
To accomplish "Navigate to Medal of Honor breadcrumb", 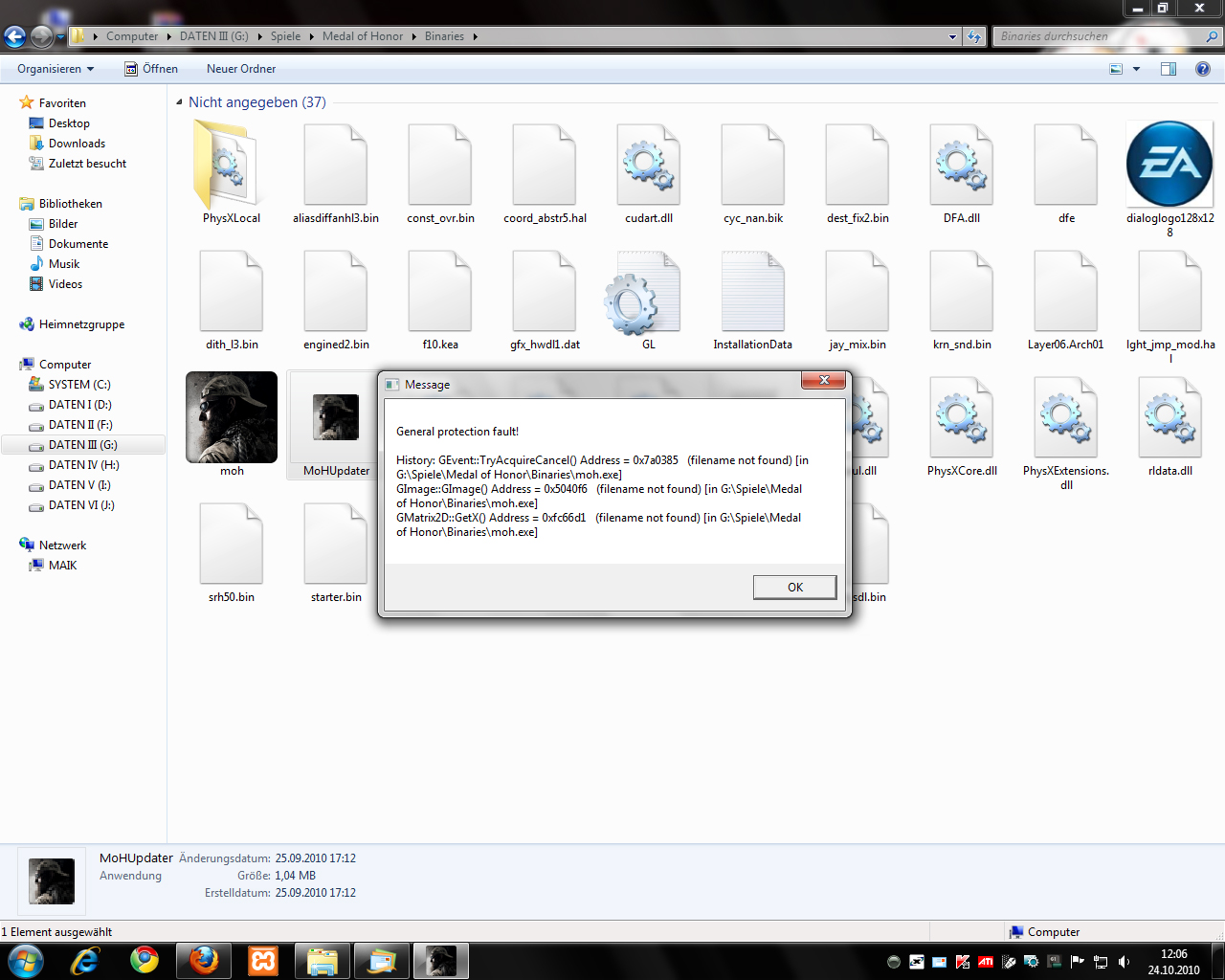I will click(x=363, y=36).
